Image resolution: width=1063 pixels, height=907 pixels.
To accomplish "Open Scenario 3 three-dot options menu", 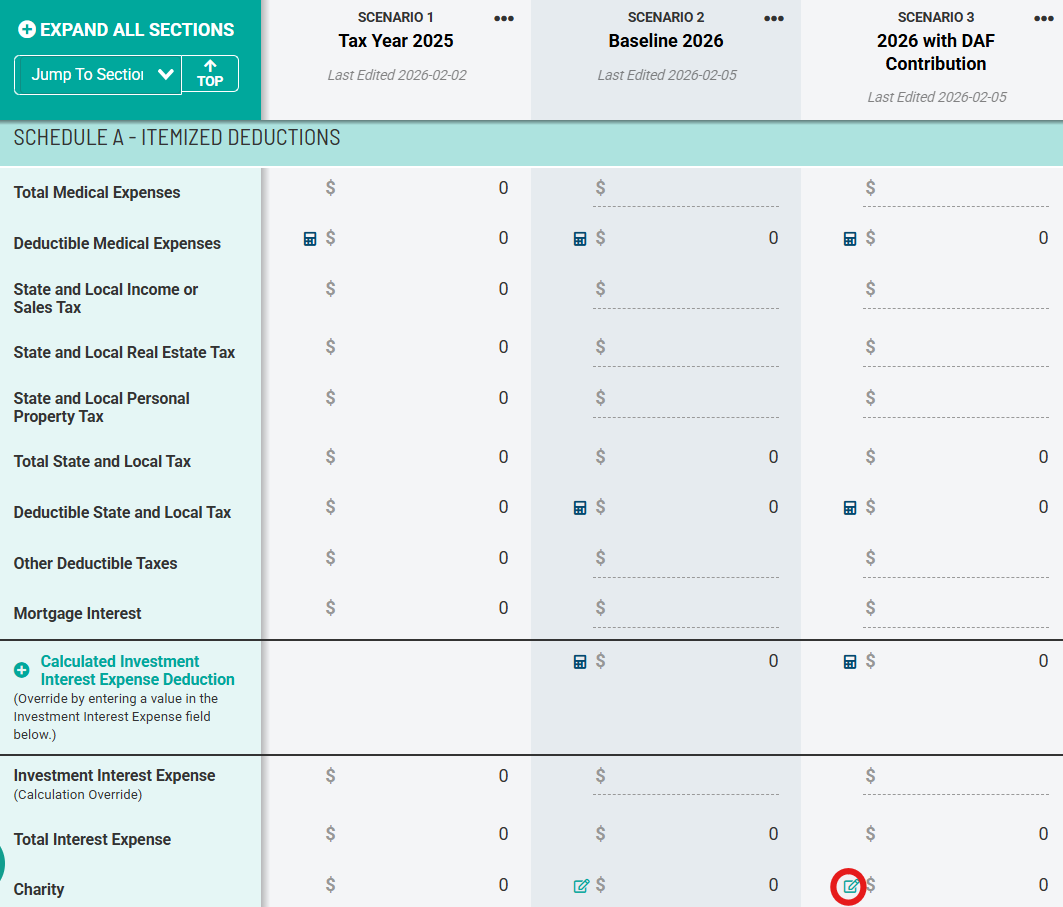I will (1044, 19).
